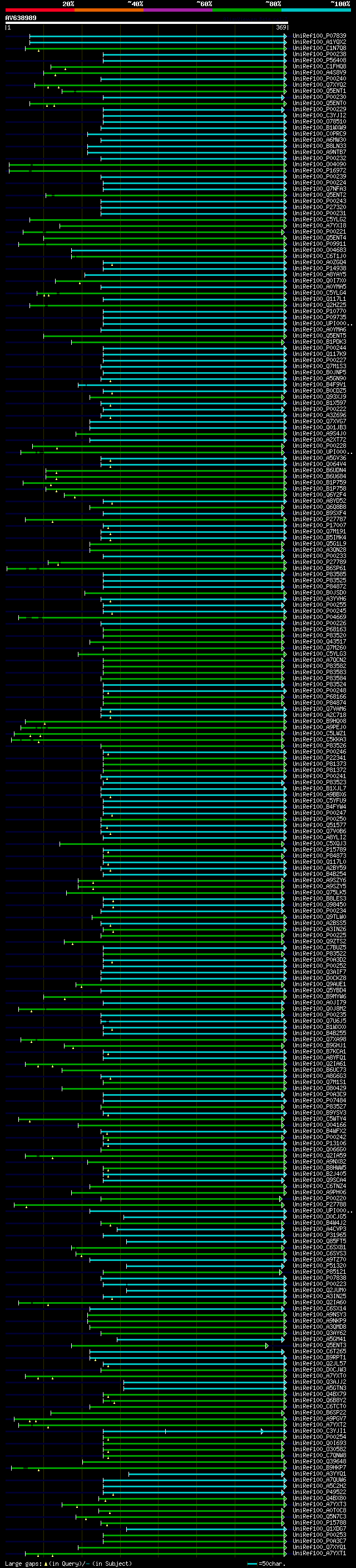Click label UniRef100_P00253

tap(319, 1535)
